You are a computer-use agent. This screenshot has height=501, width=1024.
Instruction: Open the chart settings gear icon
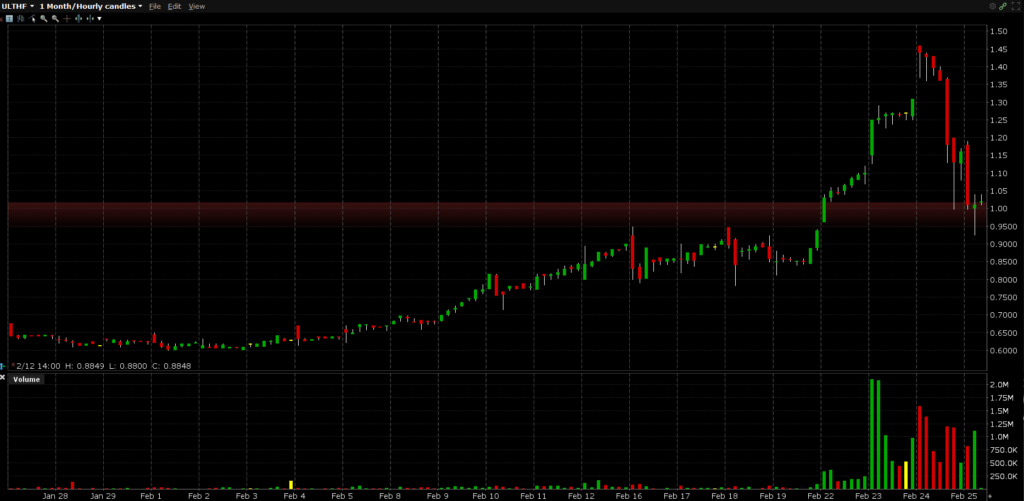[993, 6]
